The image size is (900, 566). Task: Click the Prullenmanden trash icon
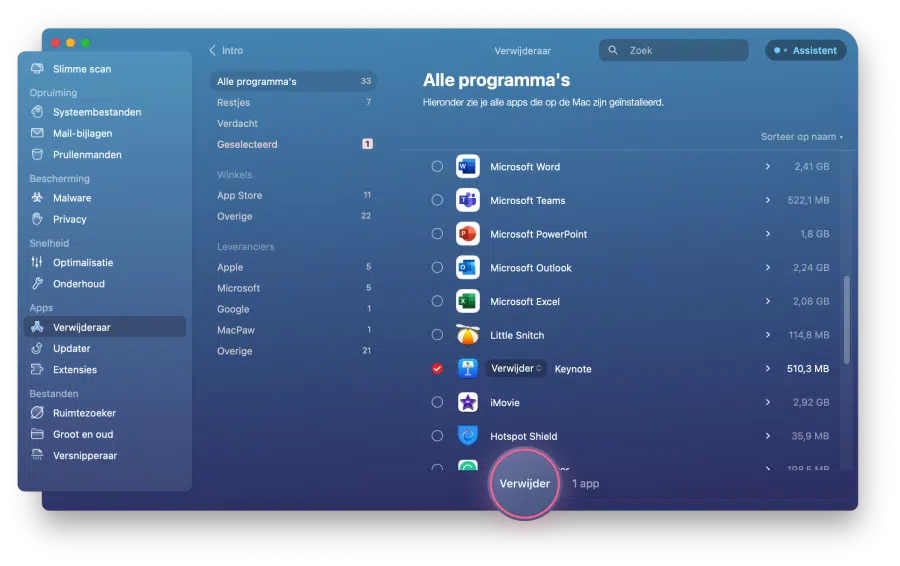pos(37,154)
